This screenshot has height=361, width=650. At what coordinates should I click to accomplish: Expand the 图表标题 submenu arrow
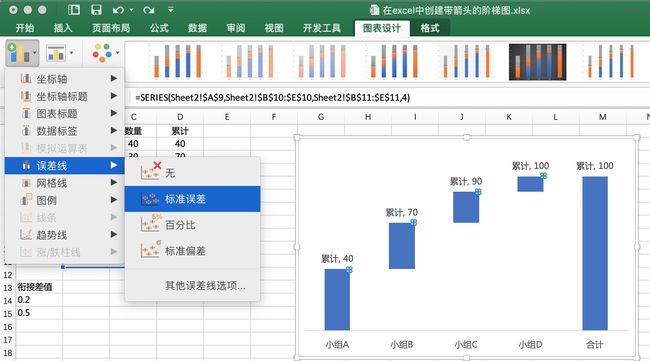pos(114,113)
